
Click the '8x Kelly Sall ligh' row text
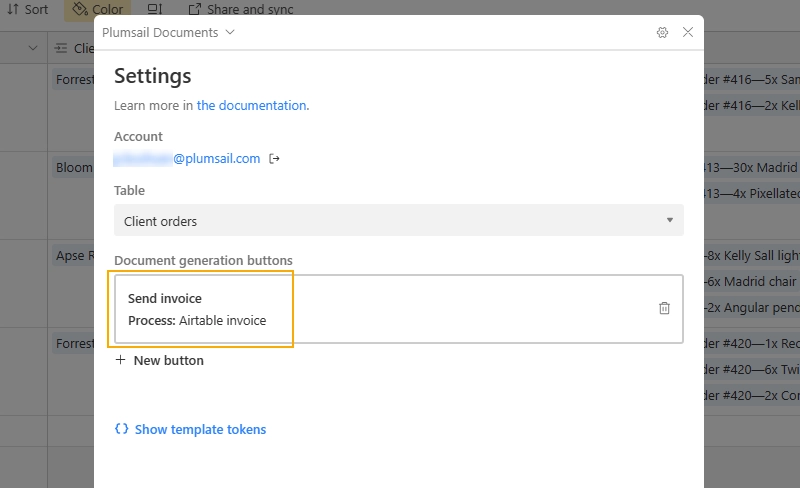(x=753, y=255)
